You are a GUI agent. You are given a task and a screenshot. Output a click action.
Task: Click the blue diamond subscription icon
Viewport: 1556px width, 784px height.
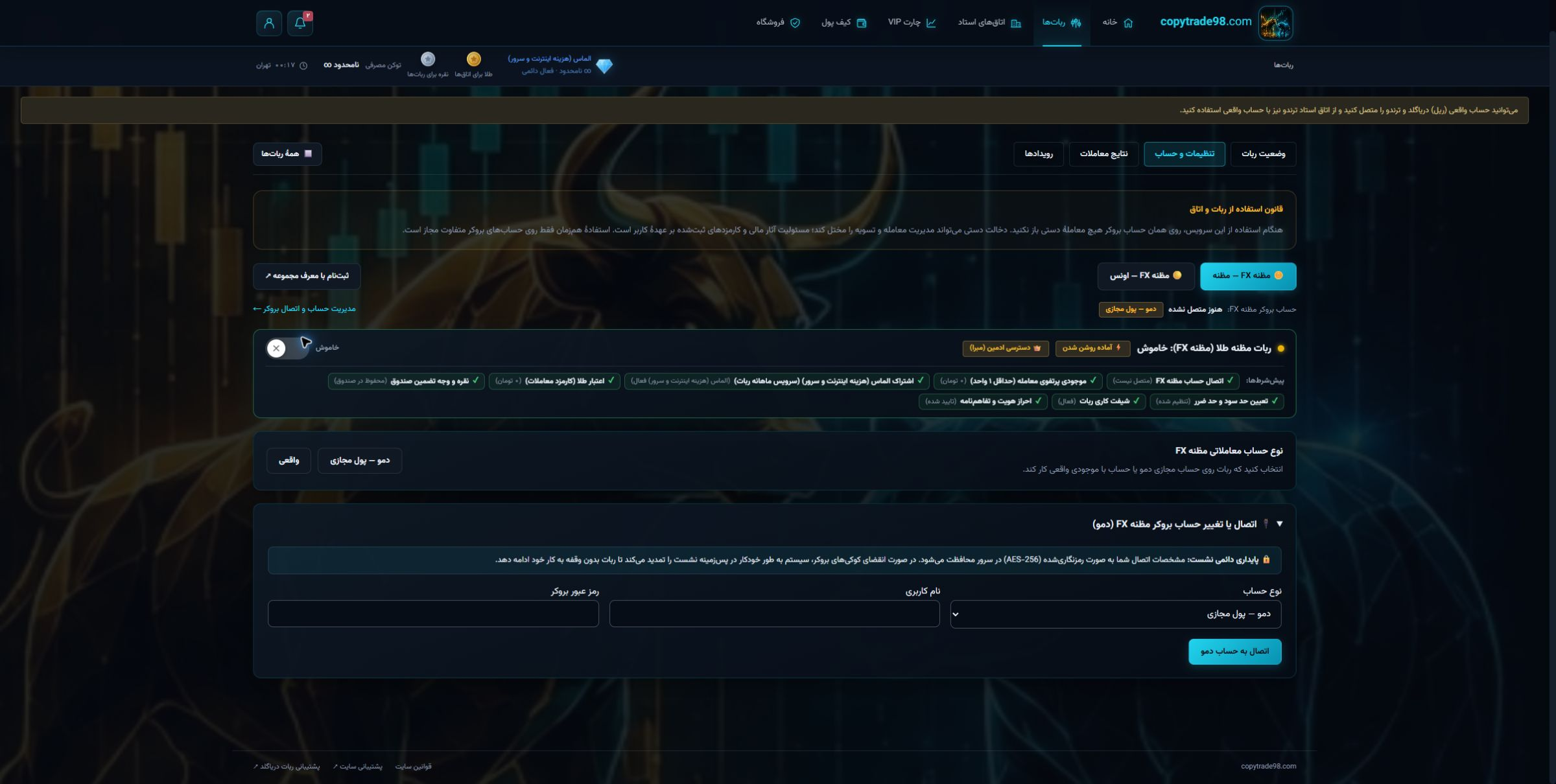(604, 66)
